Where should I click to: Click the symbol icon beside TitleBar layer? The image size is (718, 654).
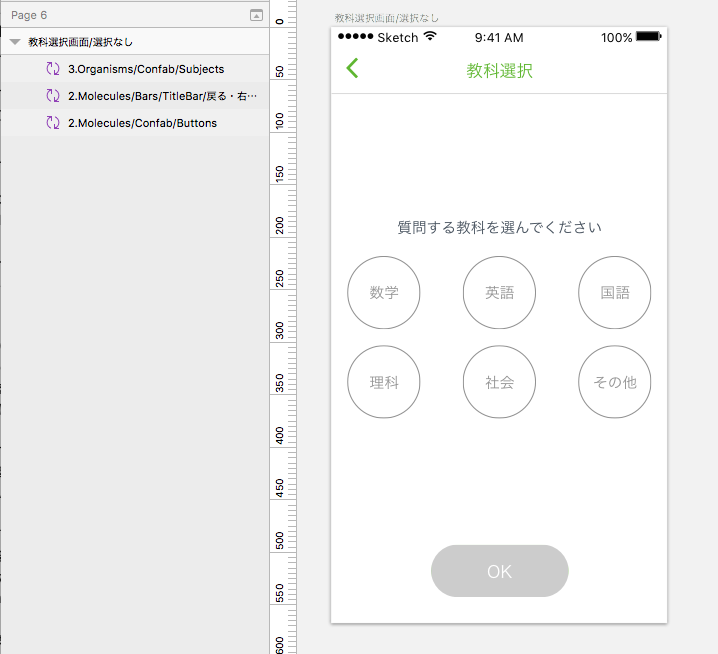pyautogui.click(x=53, y=96)
